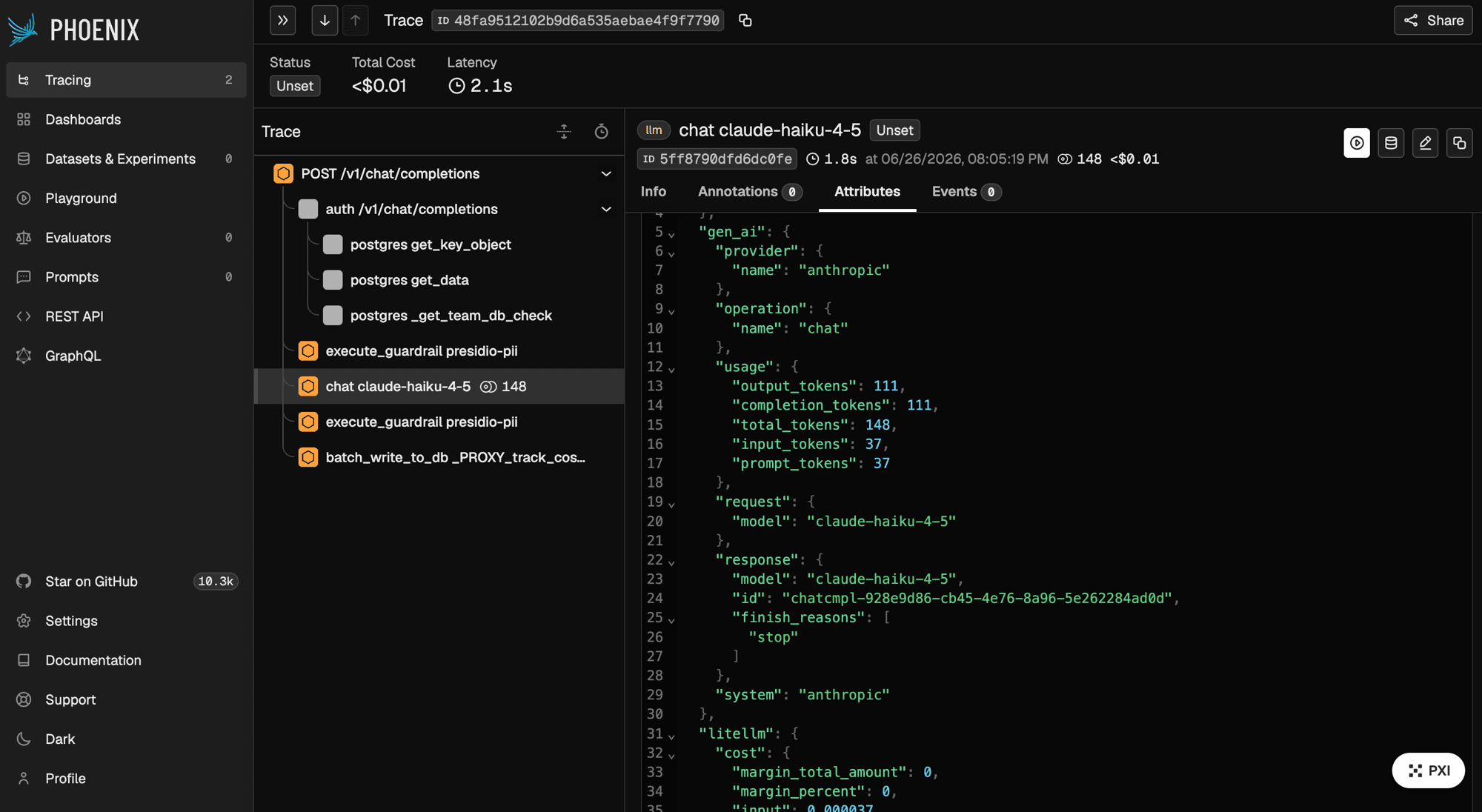
Task: Fold the "gen_ai" JSON block at line 5
Action: (671, 234)
